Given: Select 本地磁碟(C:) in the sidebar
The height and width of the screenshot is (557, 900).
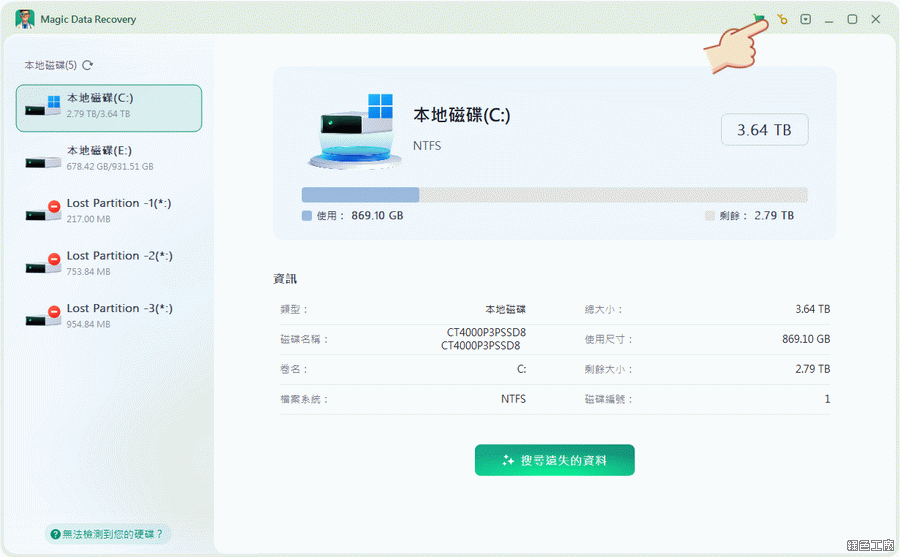Looking at the screenshot, I should [x=109, y=106].
